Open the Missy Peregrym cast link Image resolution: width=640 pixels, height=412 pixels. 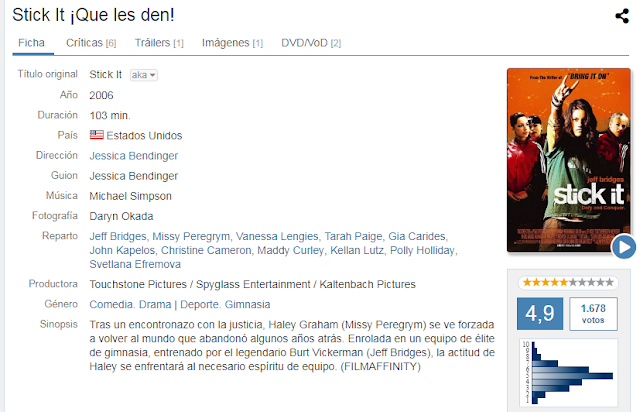coord(191,236)
